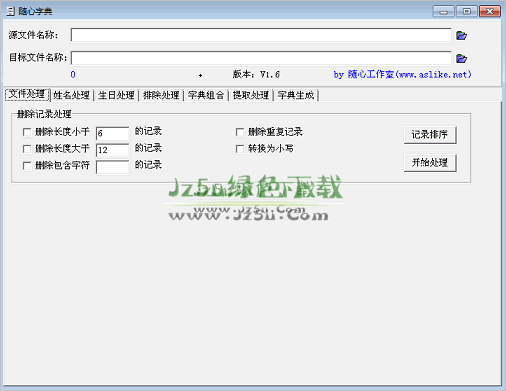Image resolution: width=506 pixels, height=391 pixels.
Task: Switch to the 姓名处理 tab
Action: 71,95
